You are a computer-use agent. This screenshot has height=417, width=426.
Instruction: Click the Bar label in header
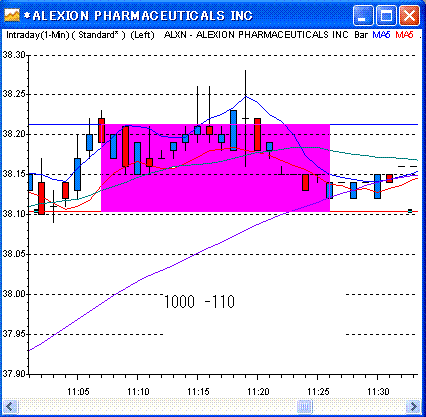click(361, 35)
